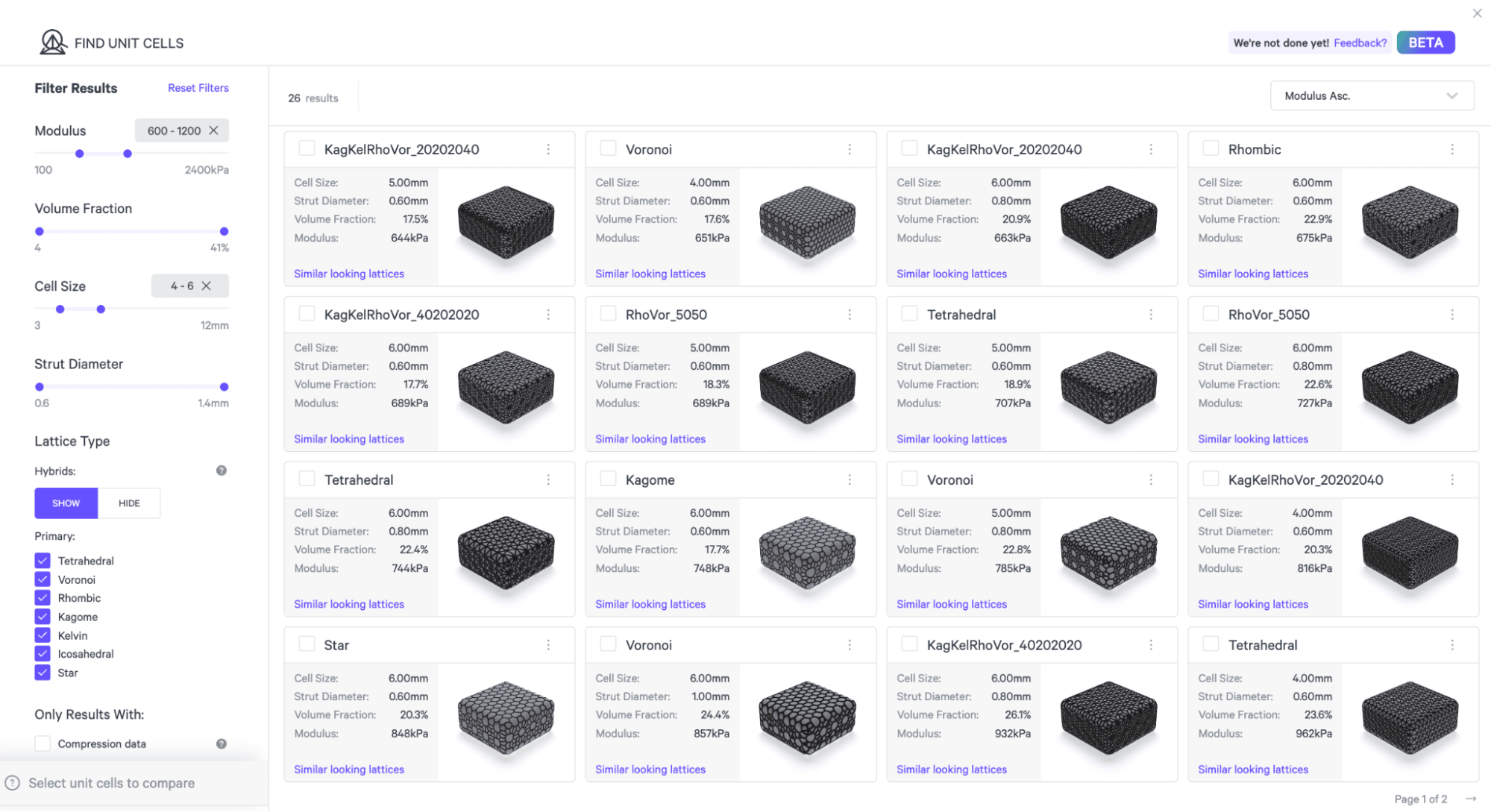Image resolution: width=1491 pixels, height=812 pixels.
Task: Open more options for KagKelRhoVor_20202040 663kPa card
Action: point(1151,149)
